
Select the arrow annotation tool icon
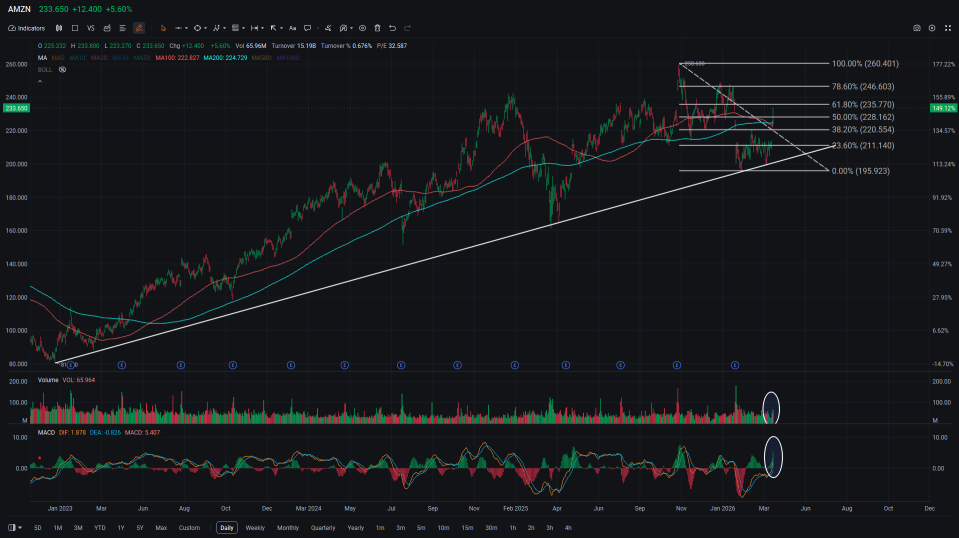273,28
